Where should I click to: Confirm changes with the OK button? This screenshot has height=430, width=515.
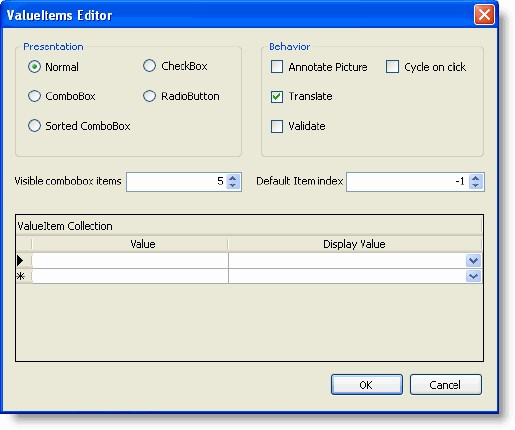(x=367, y=385)
